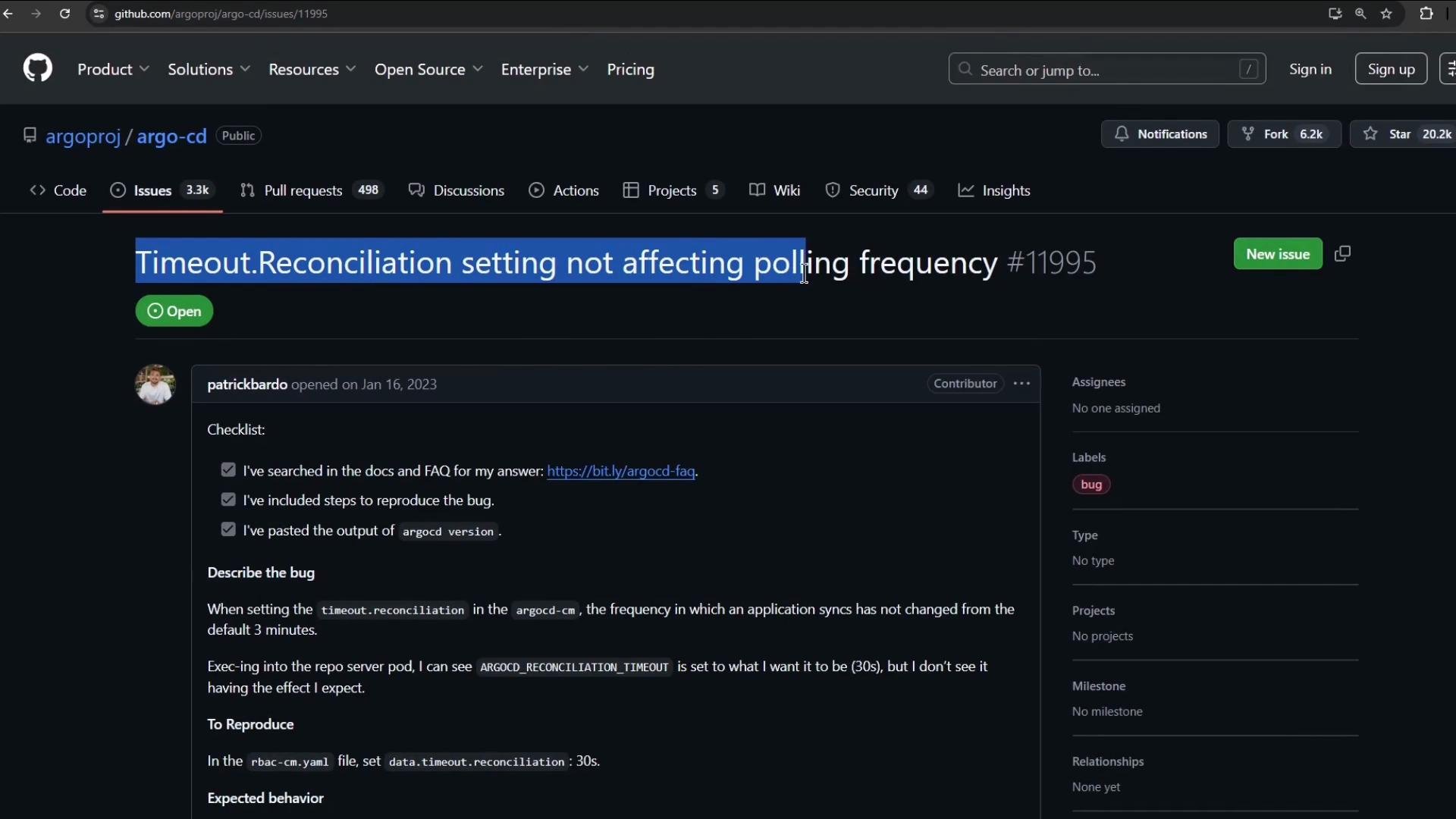The image size is (1456, 819).
Task: Go forward with browser forward arrow
Action: click(36, 14)
